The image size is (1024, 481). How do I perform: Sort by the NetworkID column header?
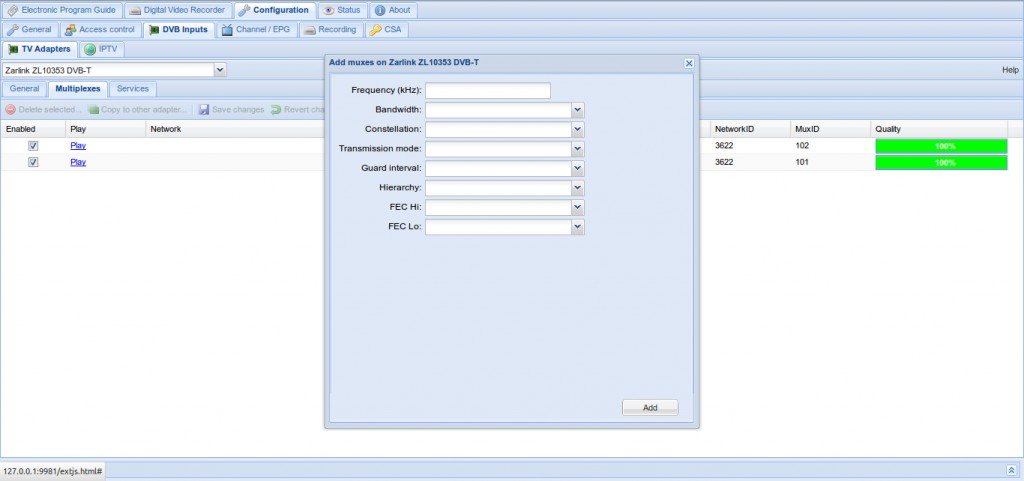tap(750, 129)
